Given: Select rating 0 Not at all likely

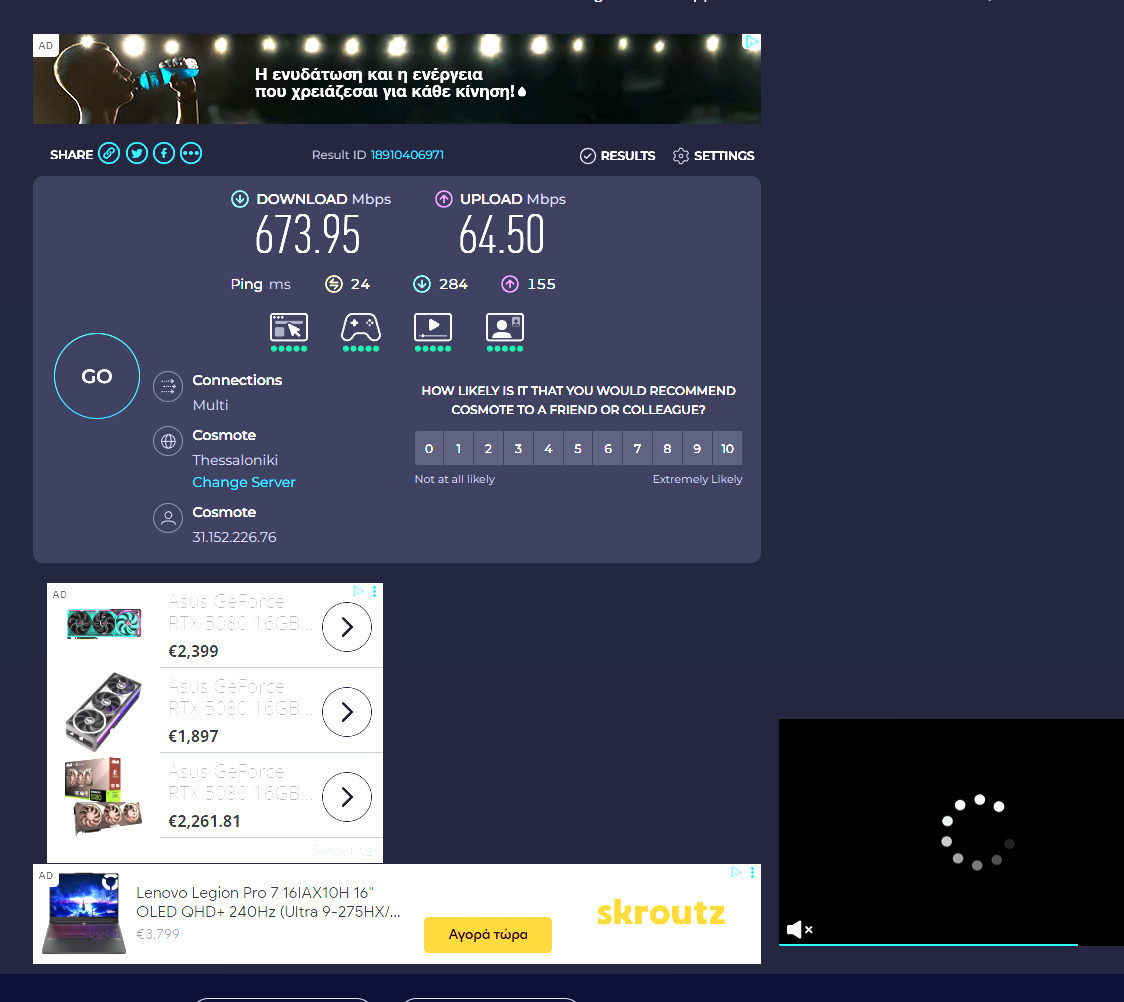Looking at the screenshot, I should click(x=429, y=449).
